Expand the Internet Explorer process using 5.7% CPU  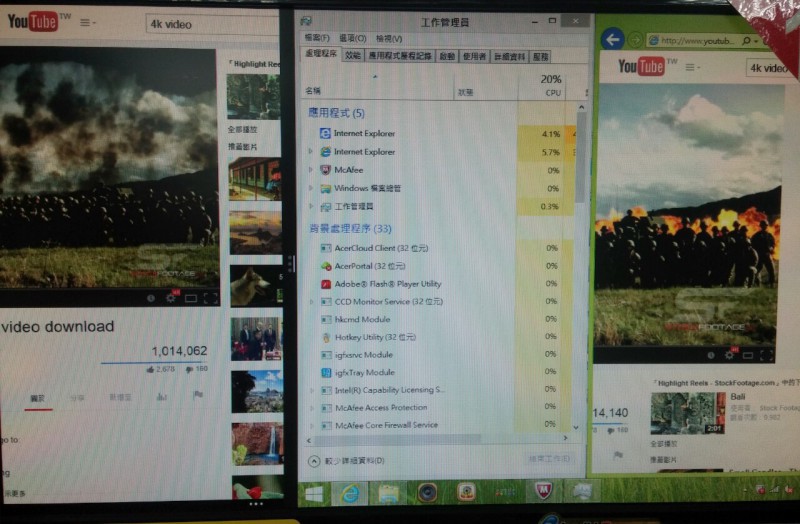pos(310,152)
